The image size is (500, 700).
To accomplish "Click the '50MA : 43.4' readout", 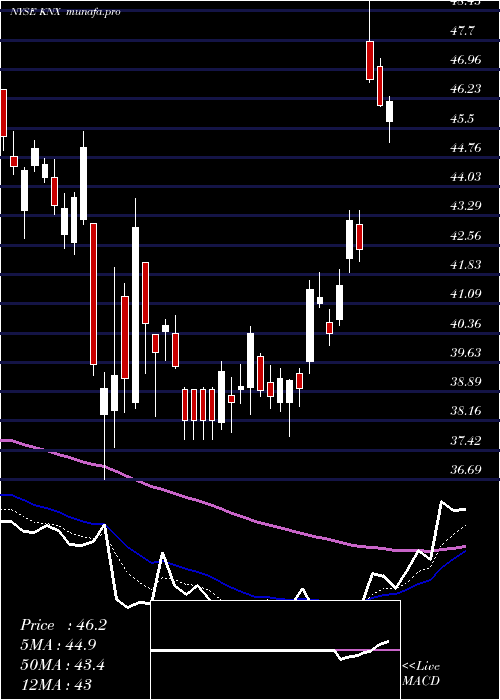I will pos(63,665).
